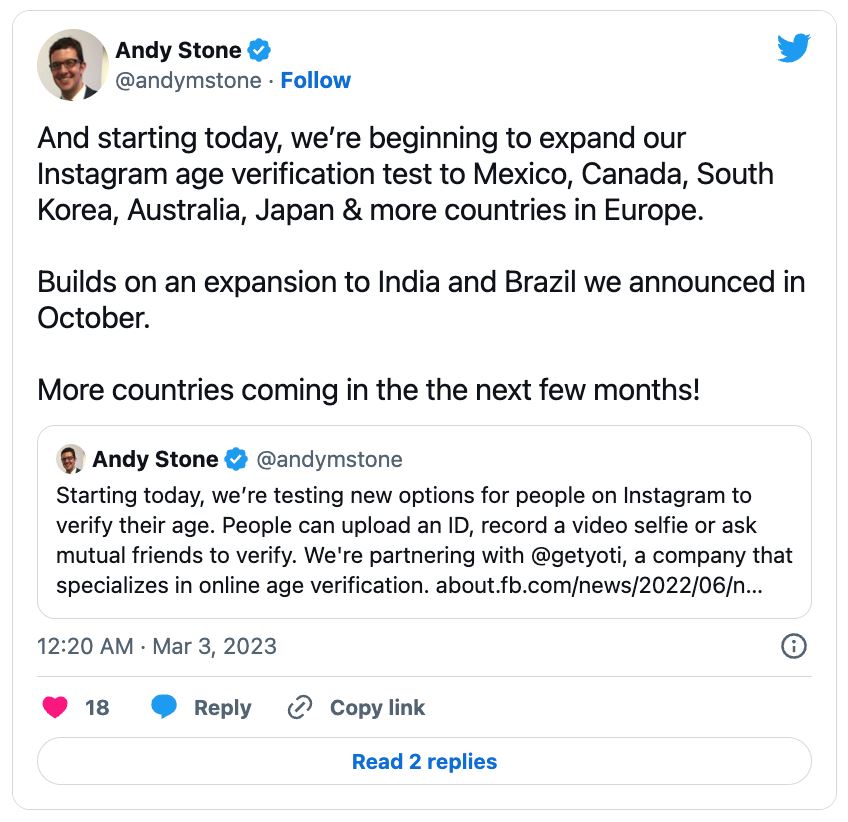Click the 18 likes count
This screenshot has width=848, height=822.
[97, 708]
